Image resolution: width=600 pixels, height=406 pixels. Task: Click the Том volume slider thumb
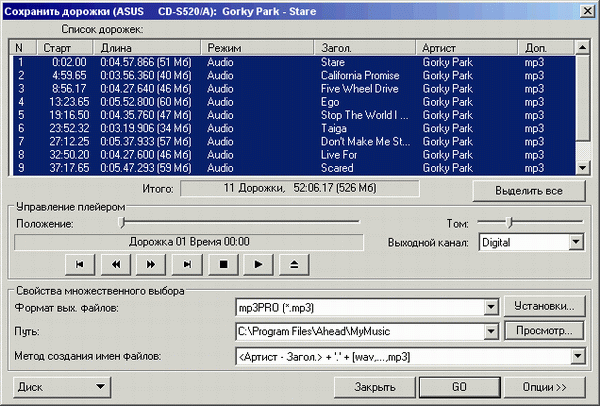[509, 222]
